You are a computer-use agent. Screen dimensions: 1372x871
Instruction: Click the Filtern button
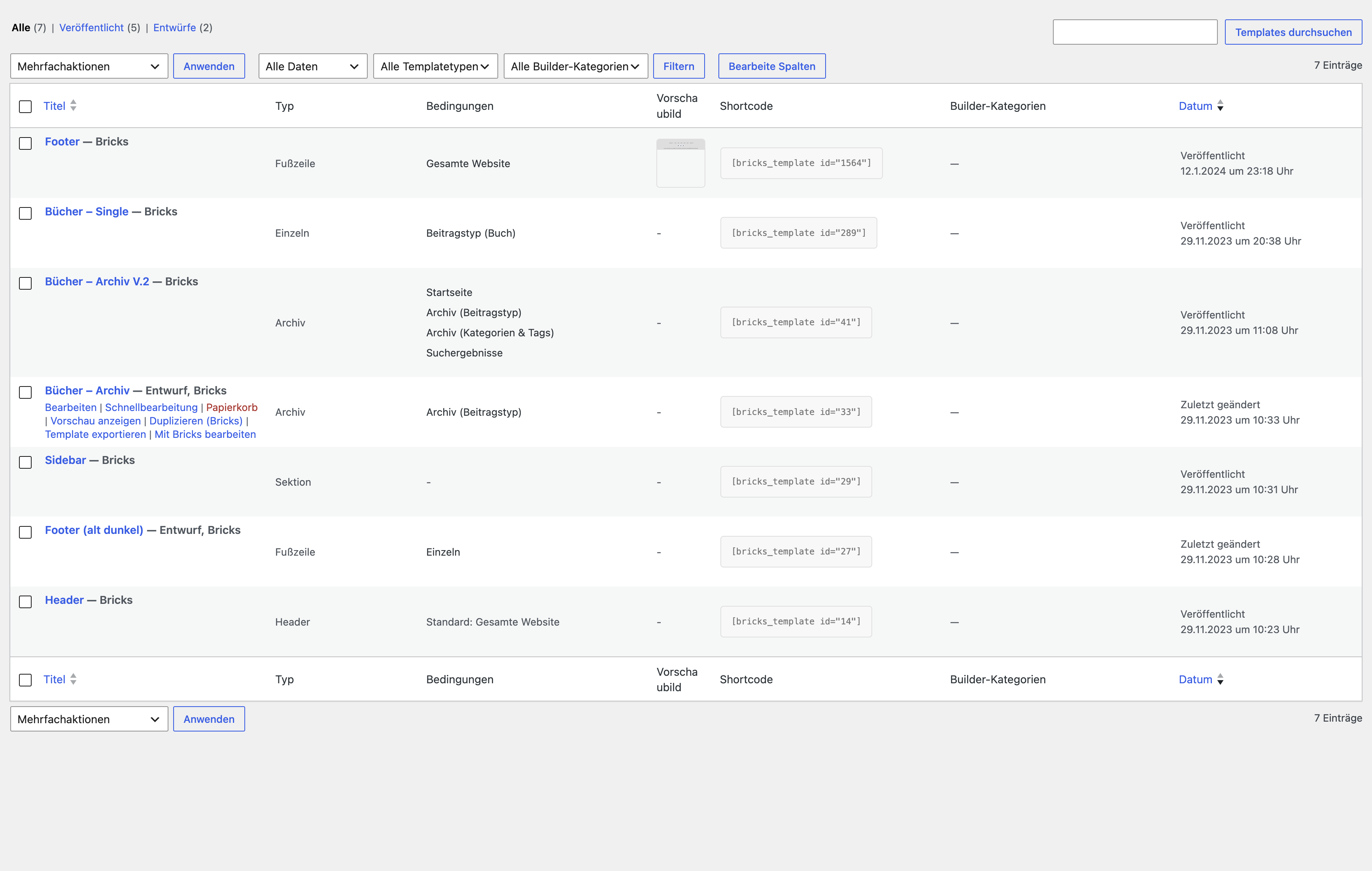[x=678, y=66]
